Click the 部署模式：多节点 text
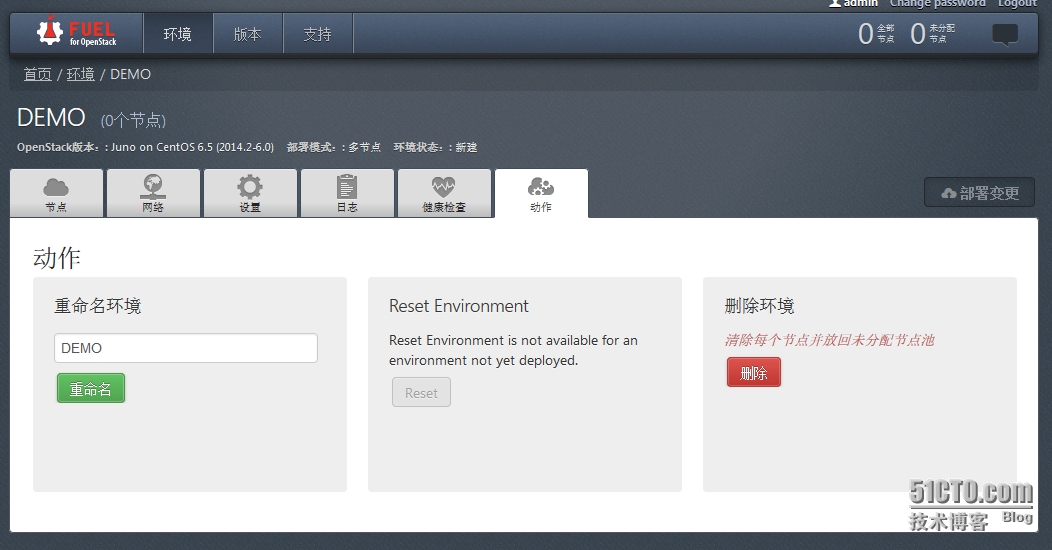The image size is (1052, 550). click(x=333, y=147)
